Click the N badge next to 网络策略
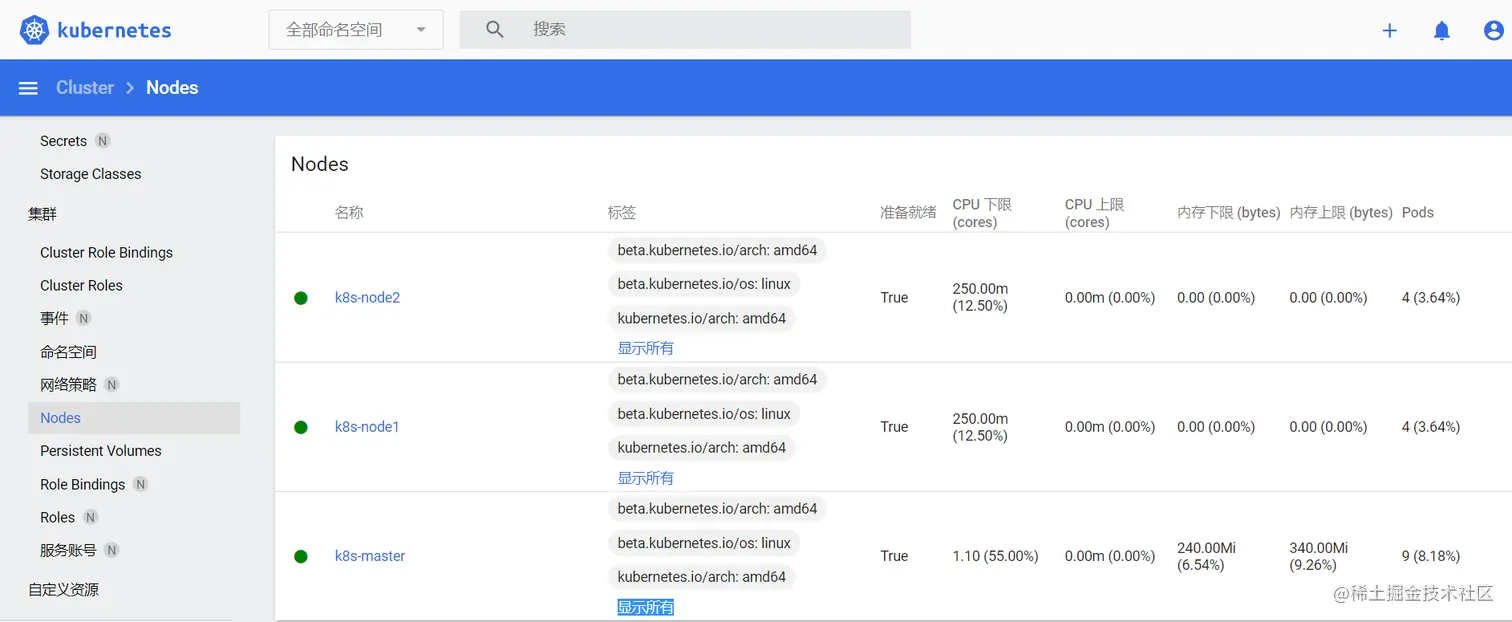This screenshot has height=622, width=1512. (x=112, y=385)
